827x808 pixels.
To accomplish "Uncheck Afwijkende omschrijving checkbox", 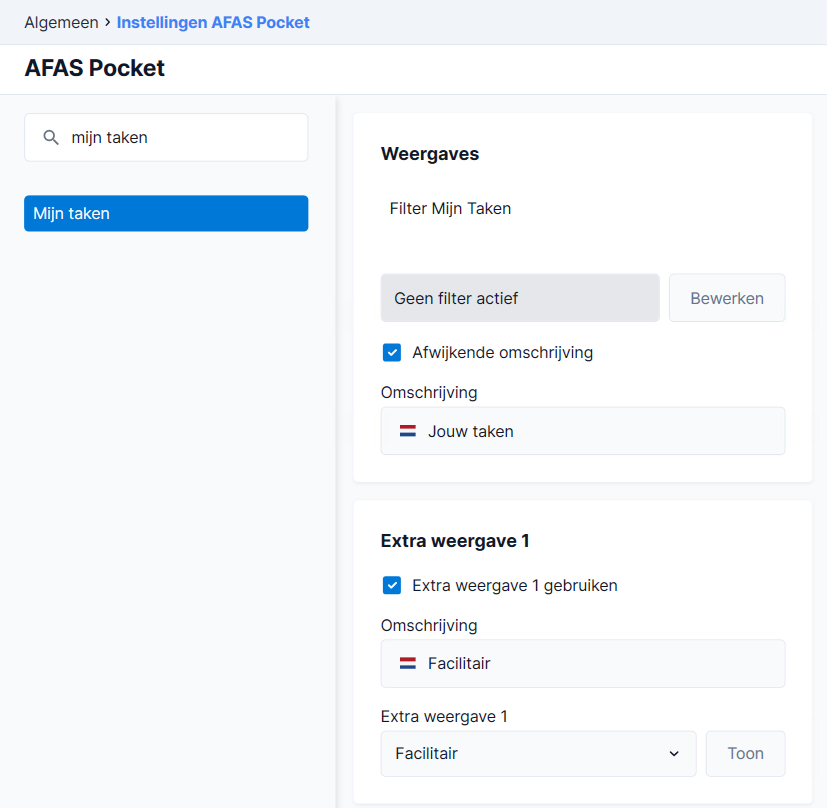I will (392, 352).
